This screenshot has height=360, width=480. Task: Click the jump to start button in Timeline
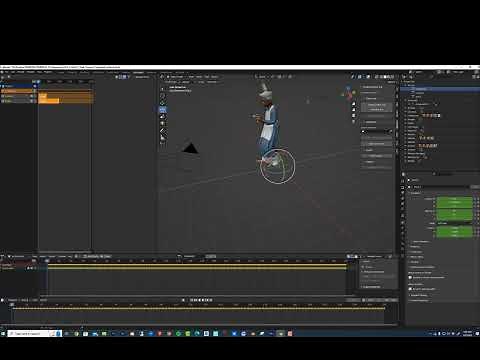pyautogui.click(x=191, y=300)
